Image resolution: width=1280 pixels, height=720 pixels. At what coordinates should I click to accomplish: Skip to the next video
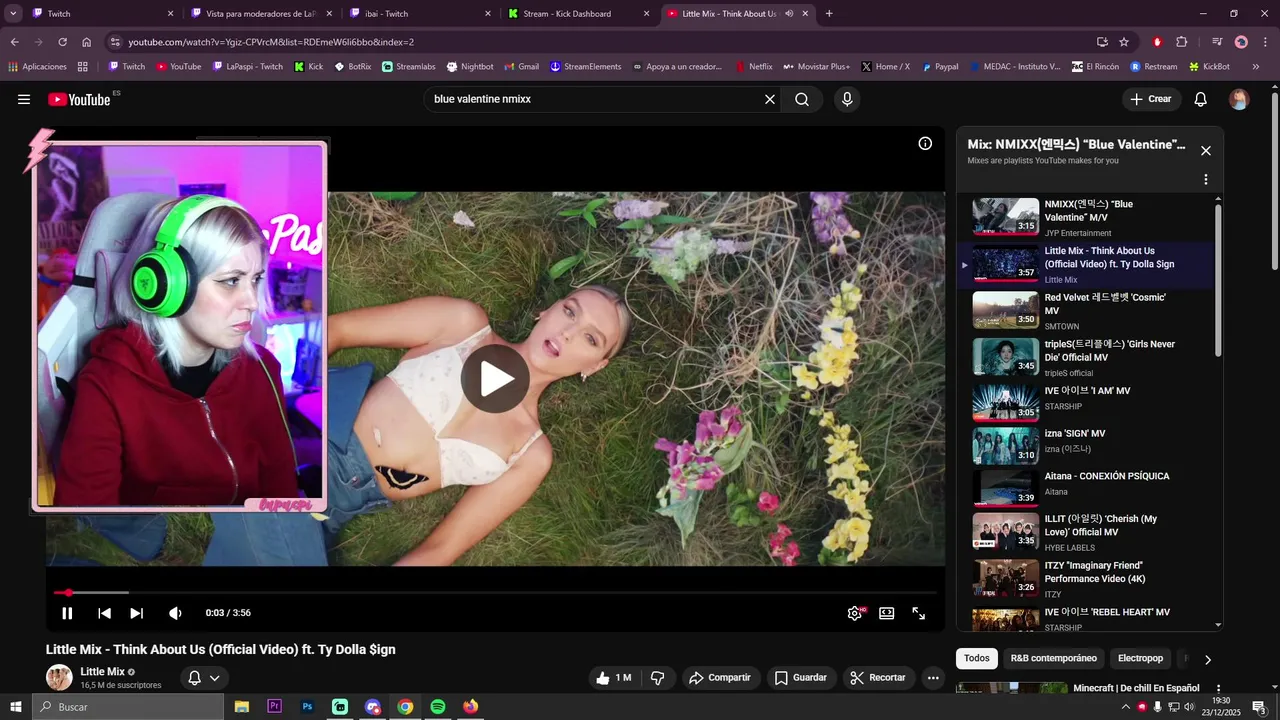point(137,613)
